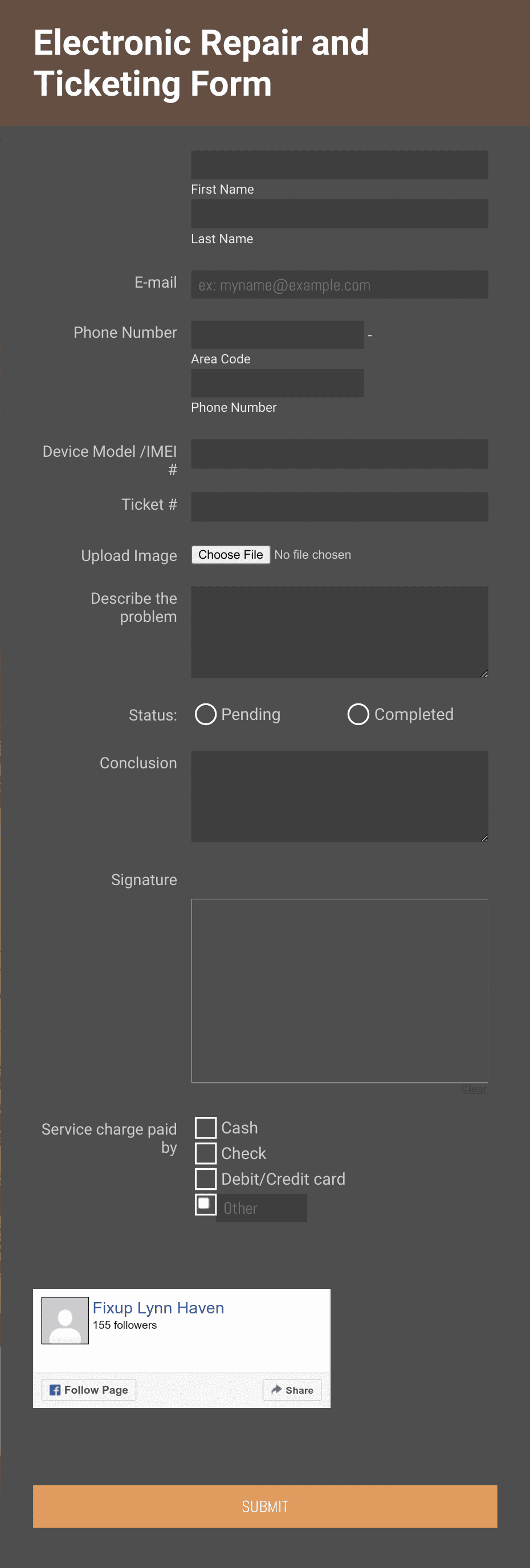Click into the Last Name field
This screenshot has height=1568, width=530.
339,214
